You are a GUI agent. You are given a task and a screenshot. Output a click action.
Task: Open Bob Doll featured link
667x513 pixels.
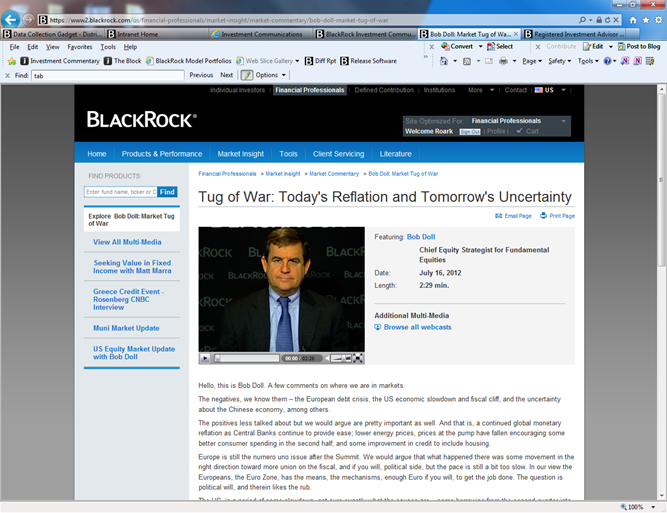(x=421, y=237)
